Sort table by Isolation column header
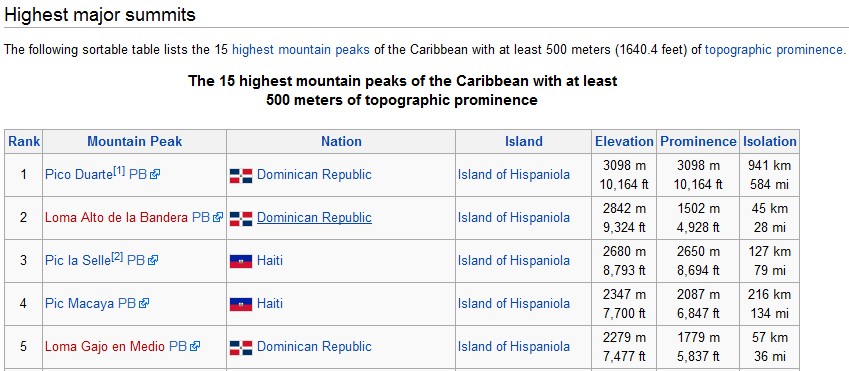Screen dimensions: 849x371 click(769, 142)
